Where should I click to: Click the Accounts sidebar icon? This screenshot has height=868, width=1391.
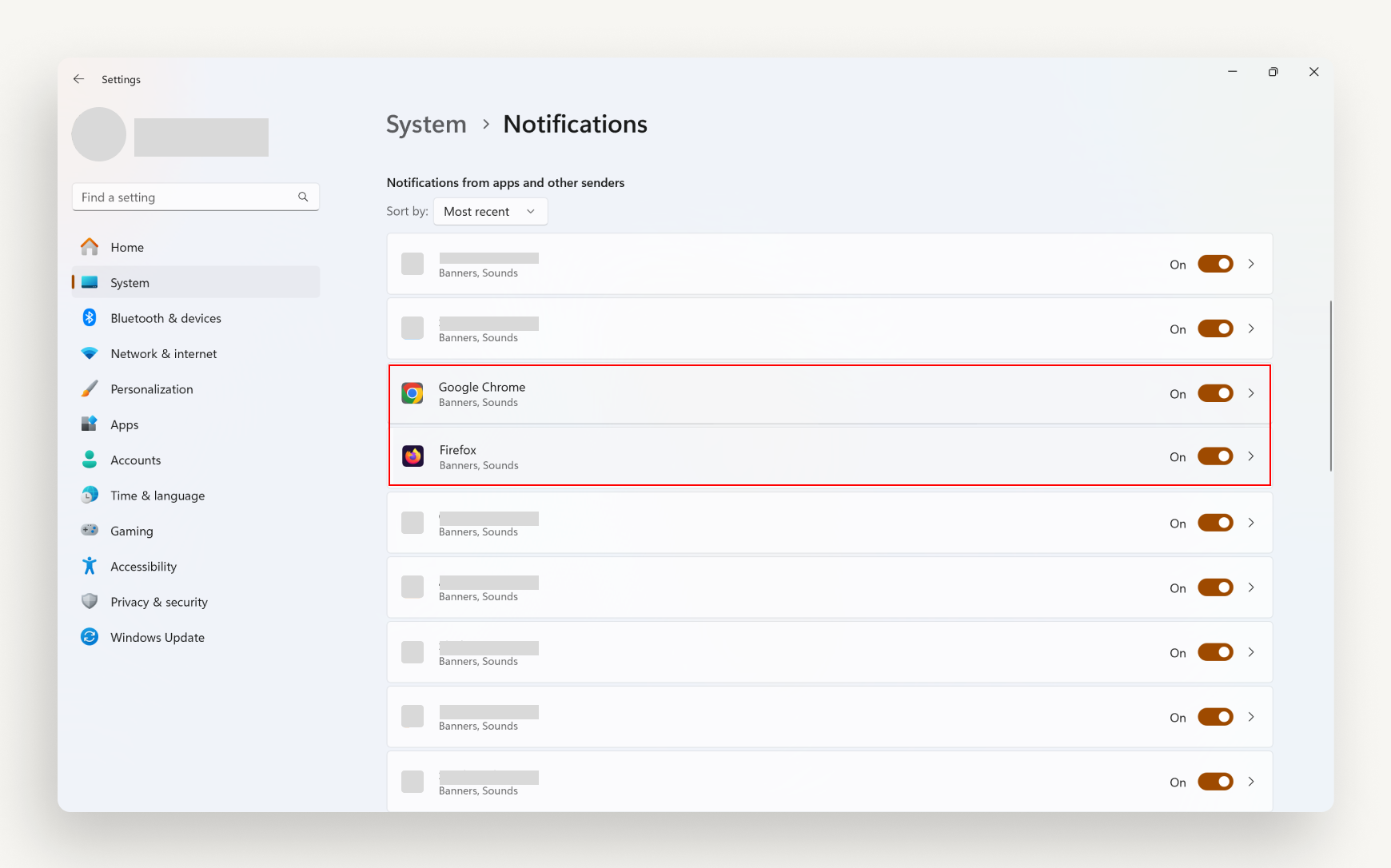click(x=89, y=460)
